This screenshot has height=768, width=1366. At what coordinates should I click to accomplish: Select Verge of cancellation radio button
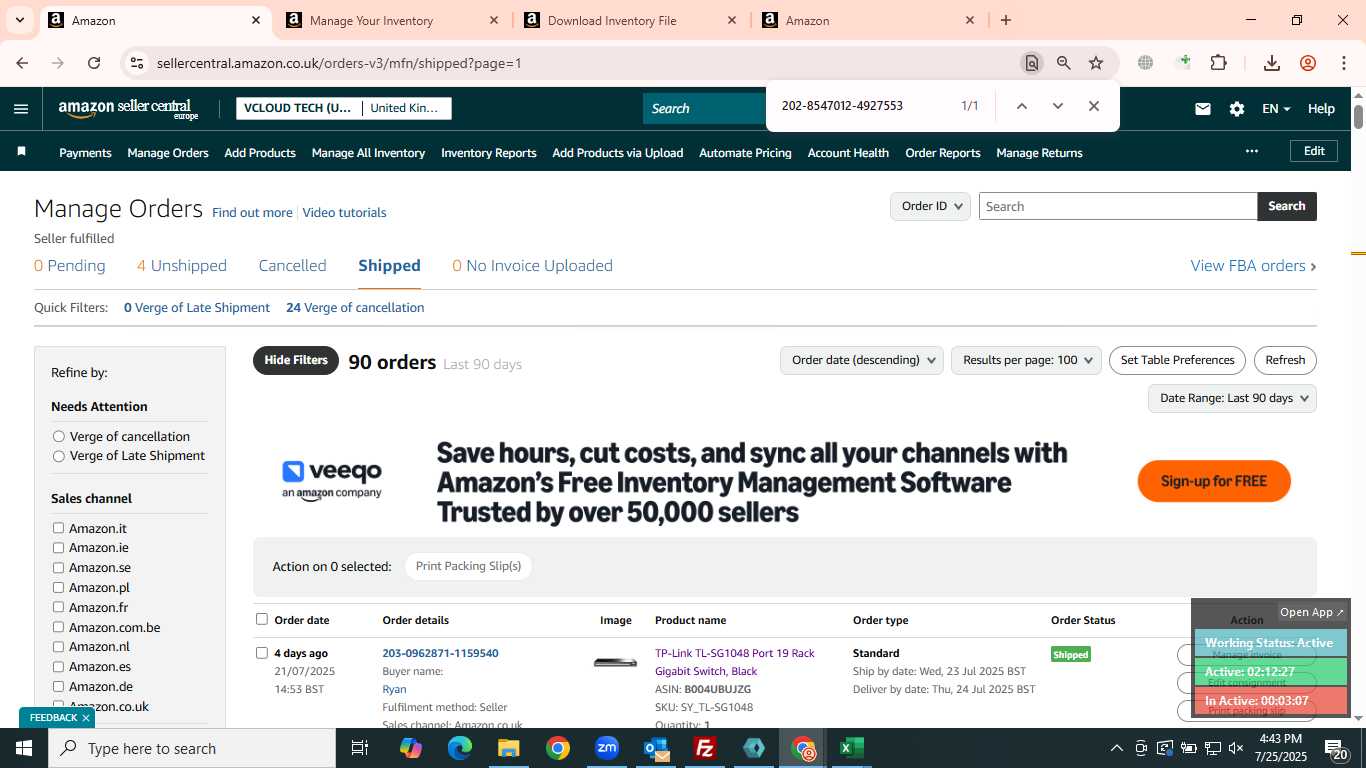[x=59, y=436]
